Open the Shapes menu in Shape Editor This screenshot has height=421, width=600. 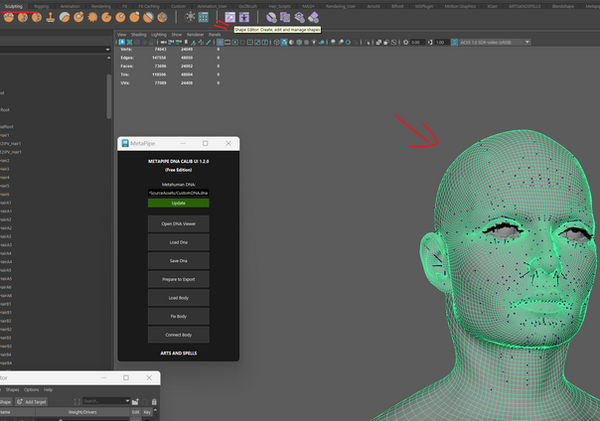(x=11, y=389)
